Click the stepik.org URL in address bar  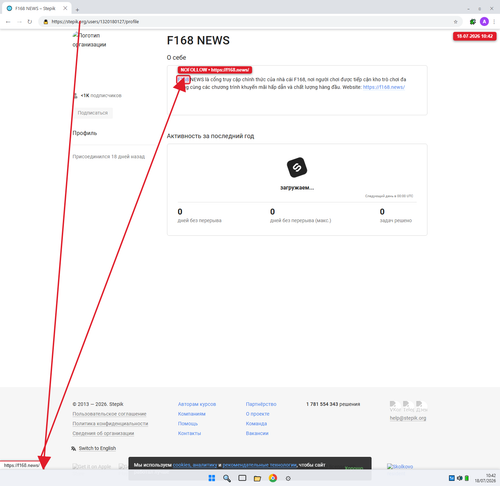click(x=95, y=22)
